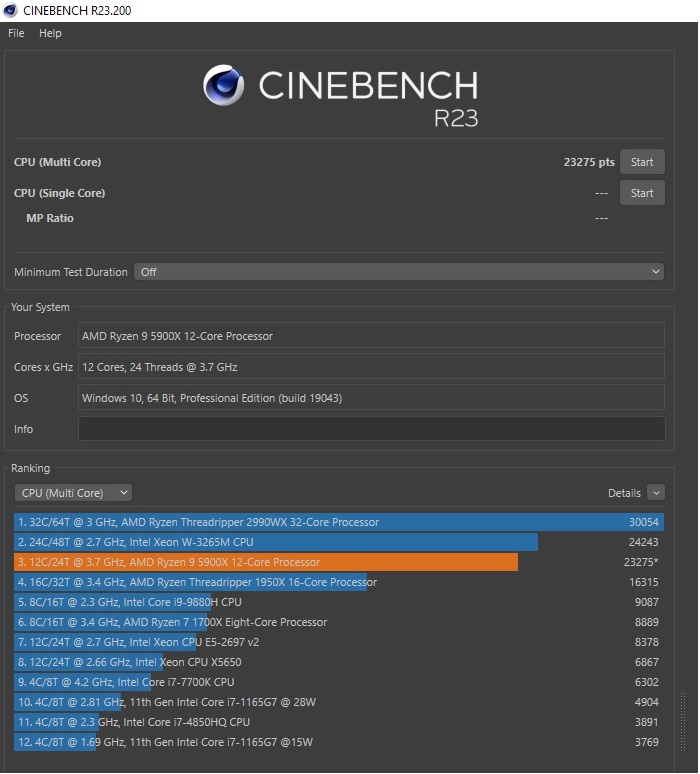Screen dimensions: 700x774
Task: Select the orange Ryzen 9 5900X ranking row
Action: [x=339, y=562]
